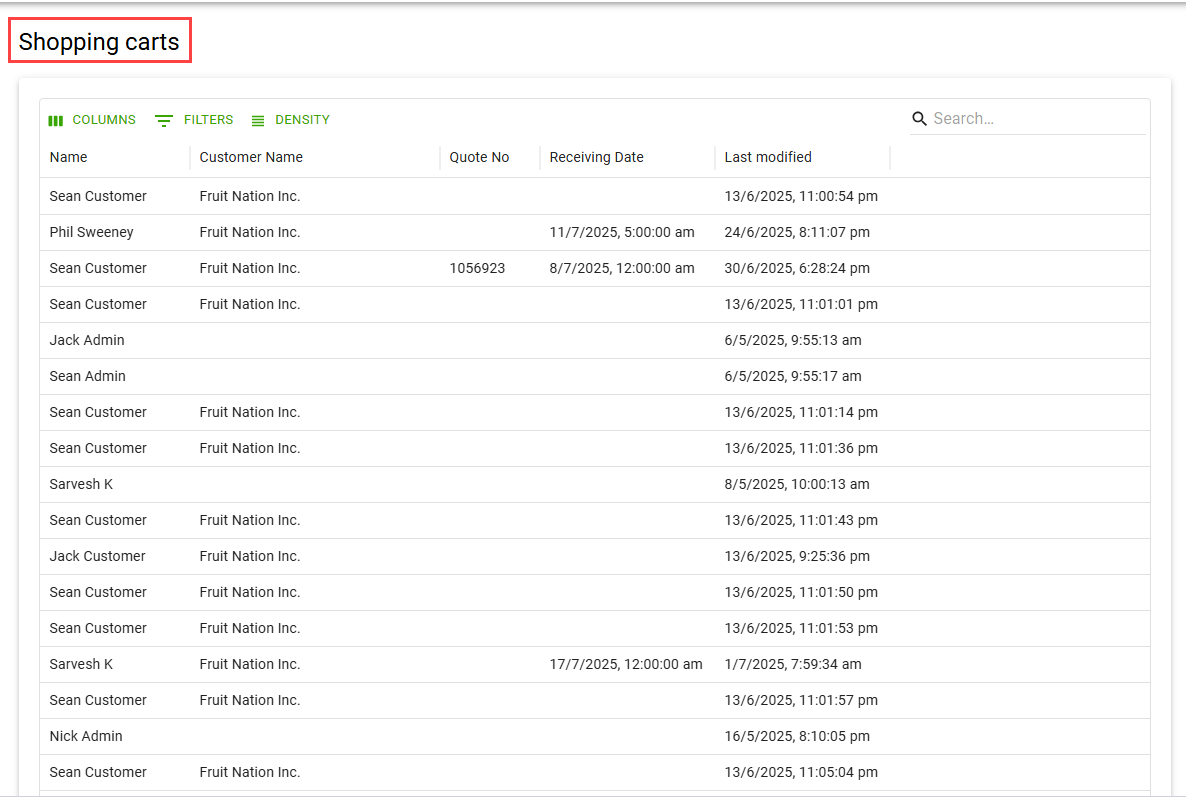Sort by Receiving Date column header
Screen dimensions: 1186x797
596,157
